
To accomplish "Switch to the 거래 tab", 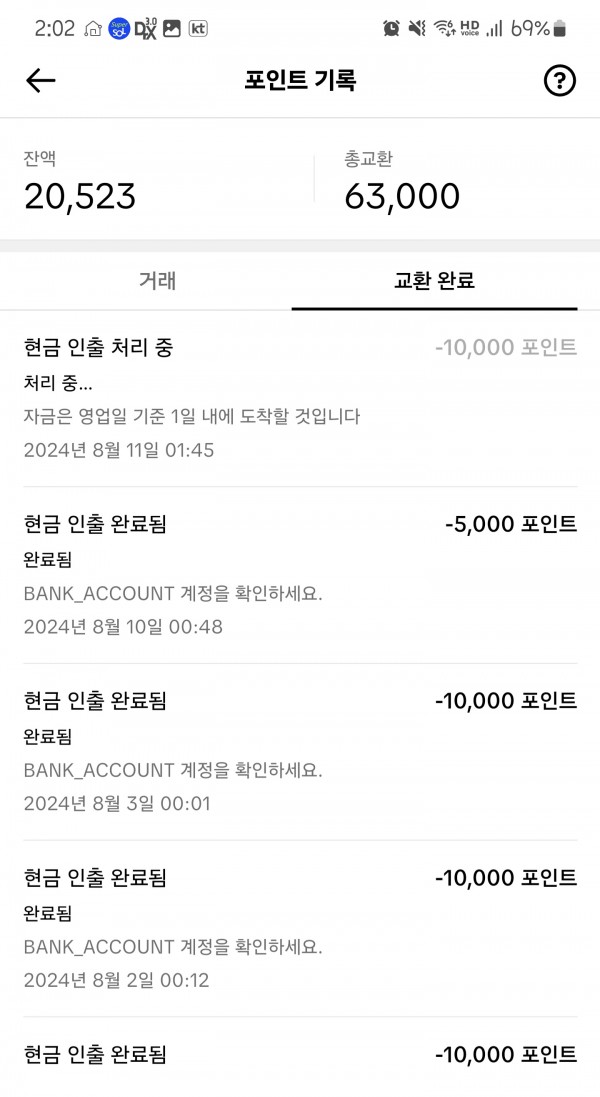I will [158, 280].
